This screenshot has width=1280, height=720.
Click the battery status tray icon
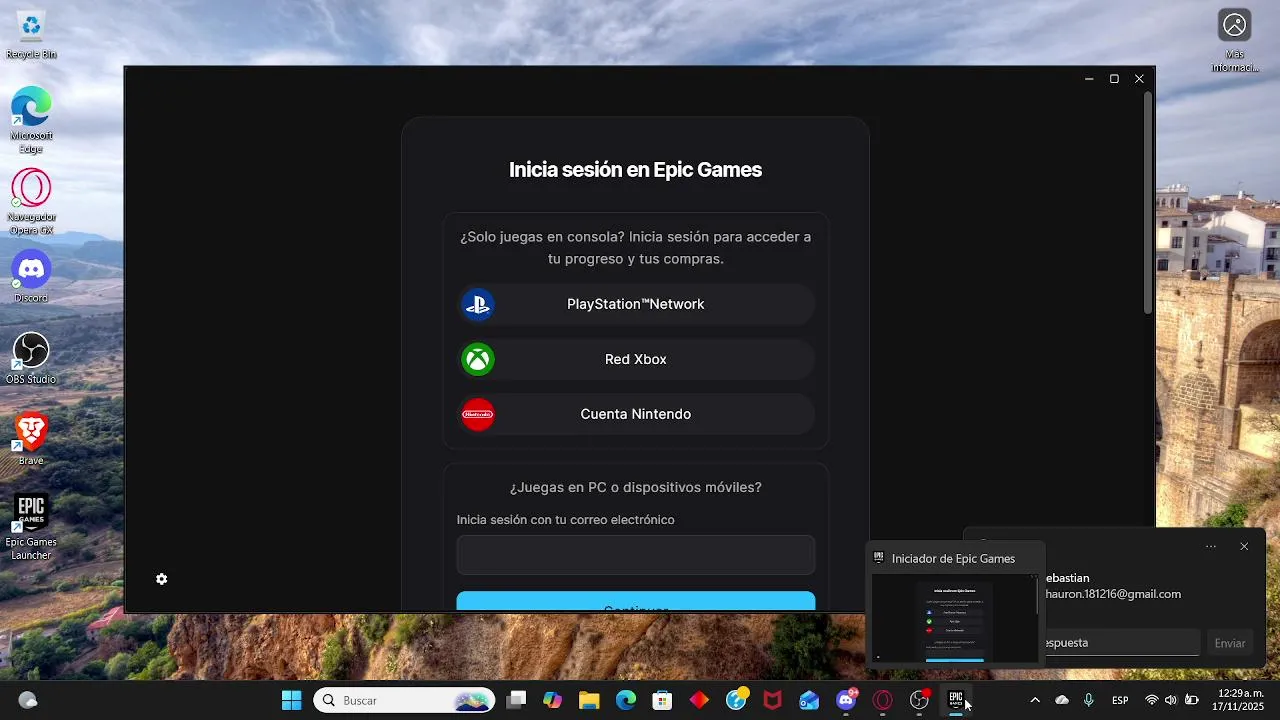coord(1191,700)
